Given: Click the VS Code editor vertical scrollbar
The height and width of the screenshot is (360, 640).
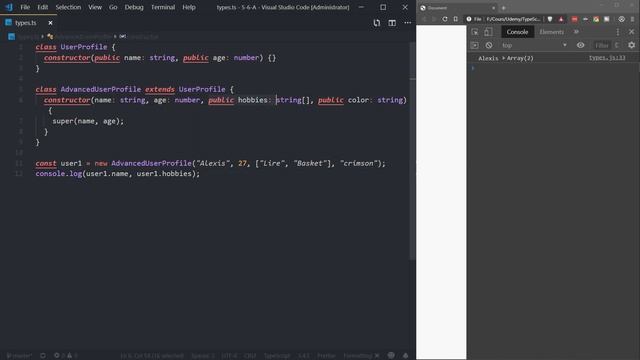Looking at the screenshot, I should point(412,151).
